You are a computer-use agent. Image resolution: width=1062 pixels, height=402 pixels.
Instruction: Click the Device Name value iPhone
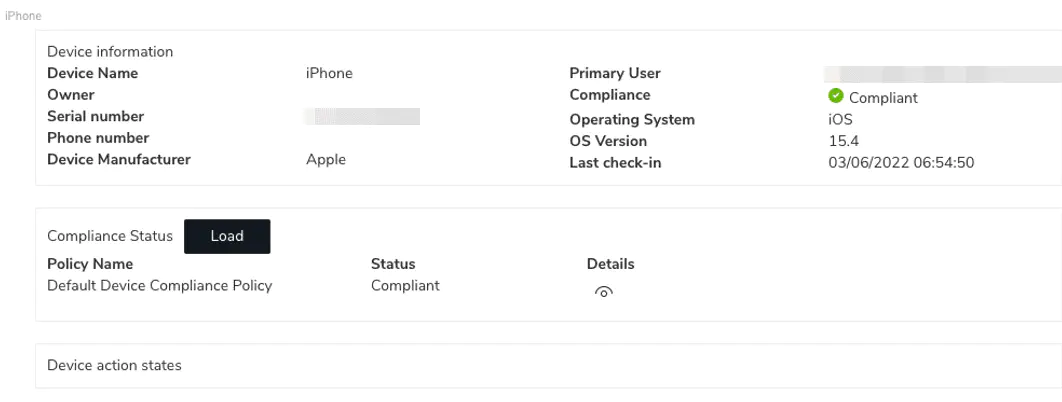click(x=329, y=73)
